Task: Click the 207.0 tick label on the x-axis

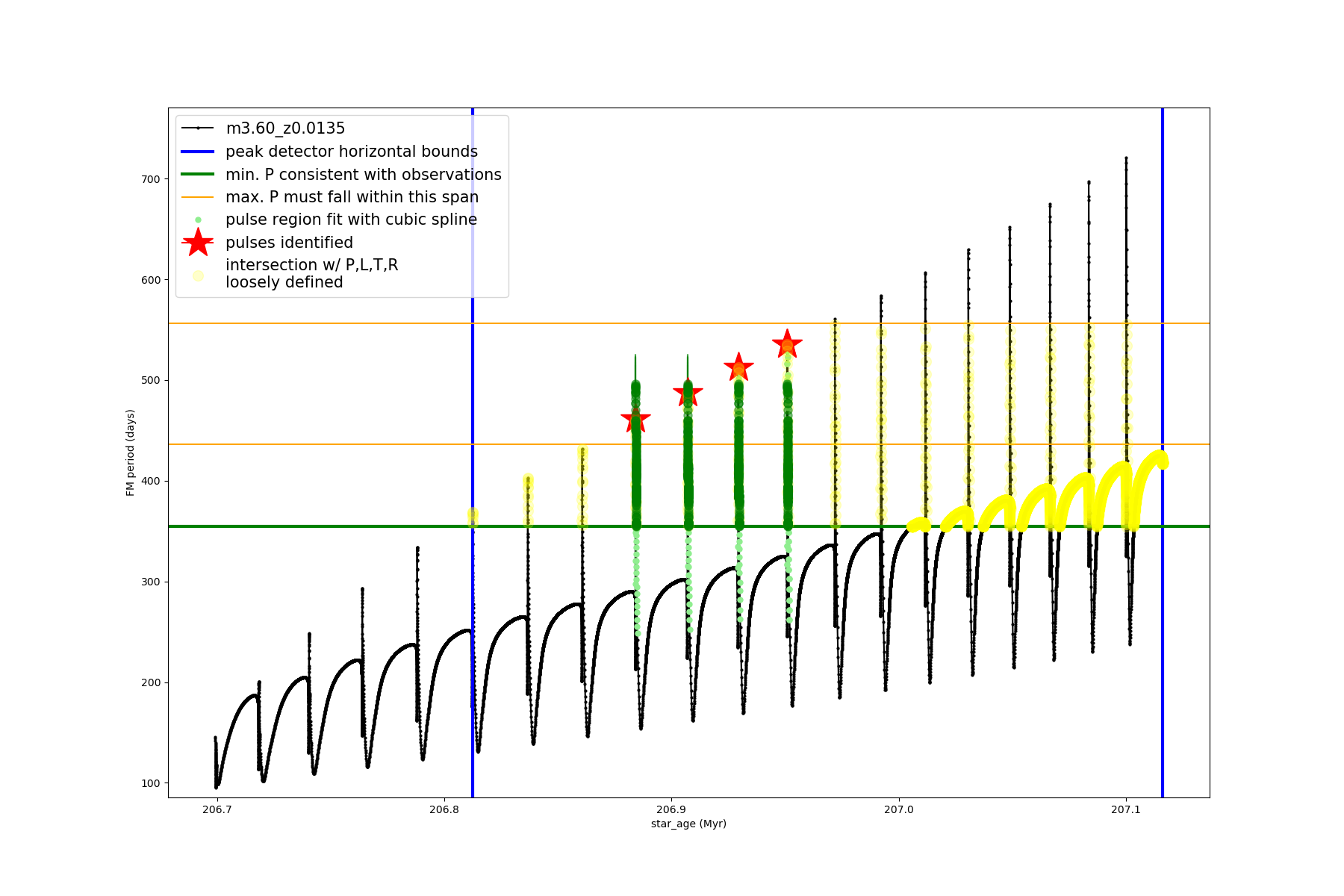Action: click(898, 809)
